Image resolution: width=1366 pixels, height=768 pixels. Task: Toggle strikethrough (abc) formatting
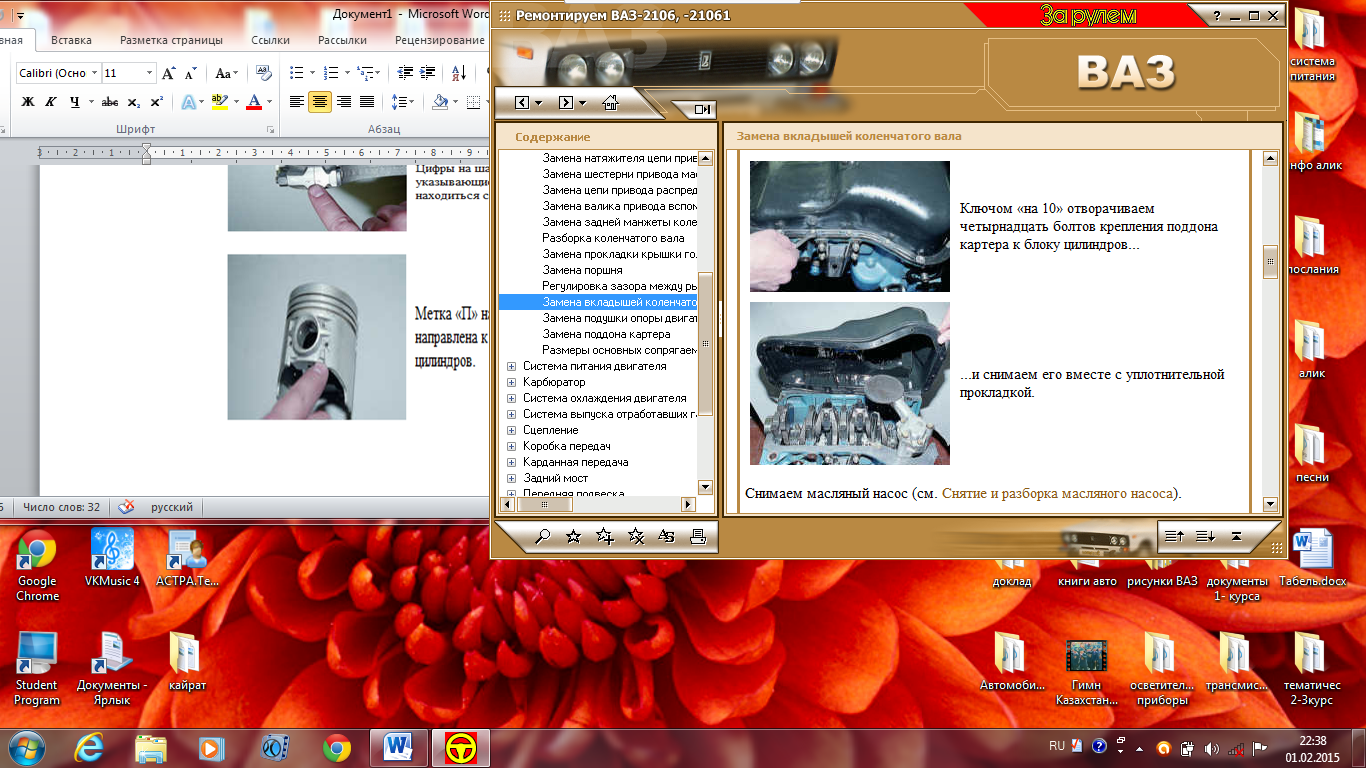110,102
